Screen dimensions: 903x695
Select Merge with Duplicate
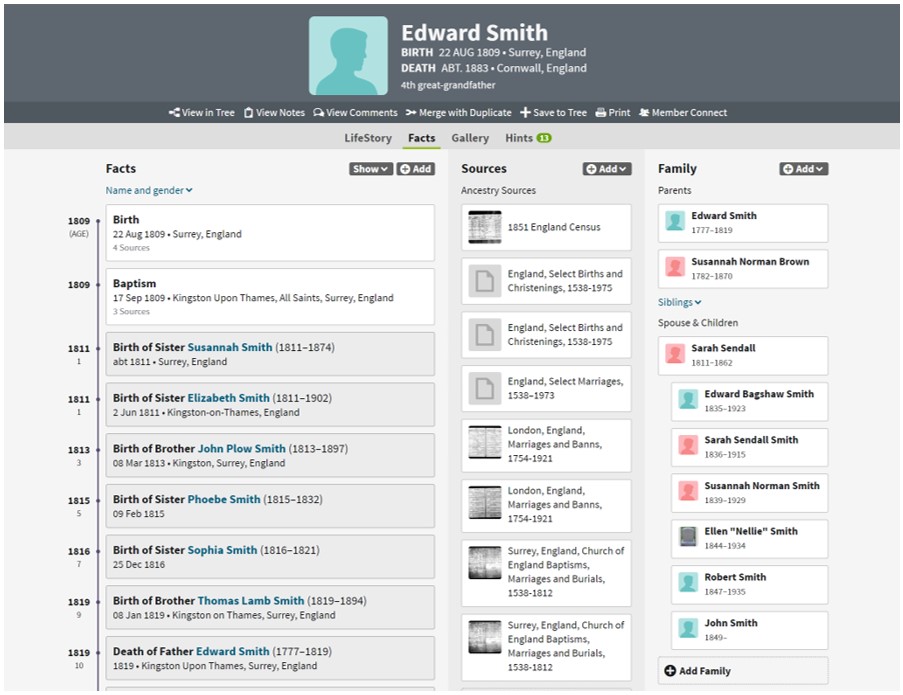tap(457, 113)
